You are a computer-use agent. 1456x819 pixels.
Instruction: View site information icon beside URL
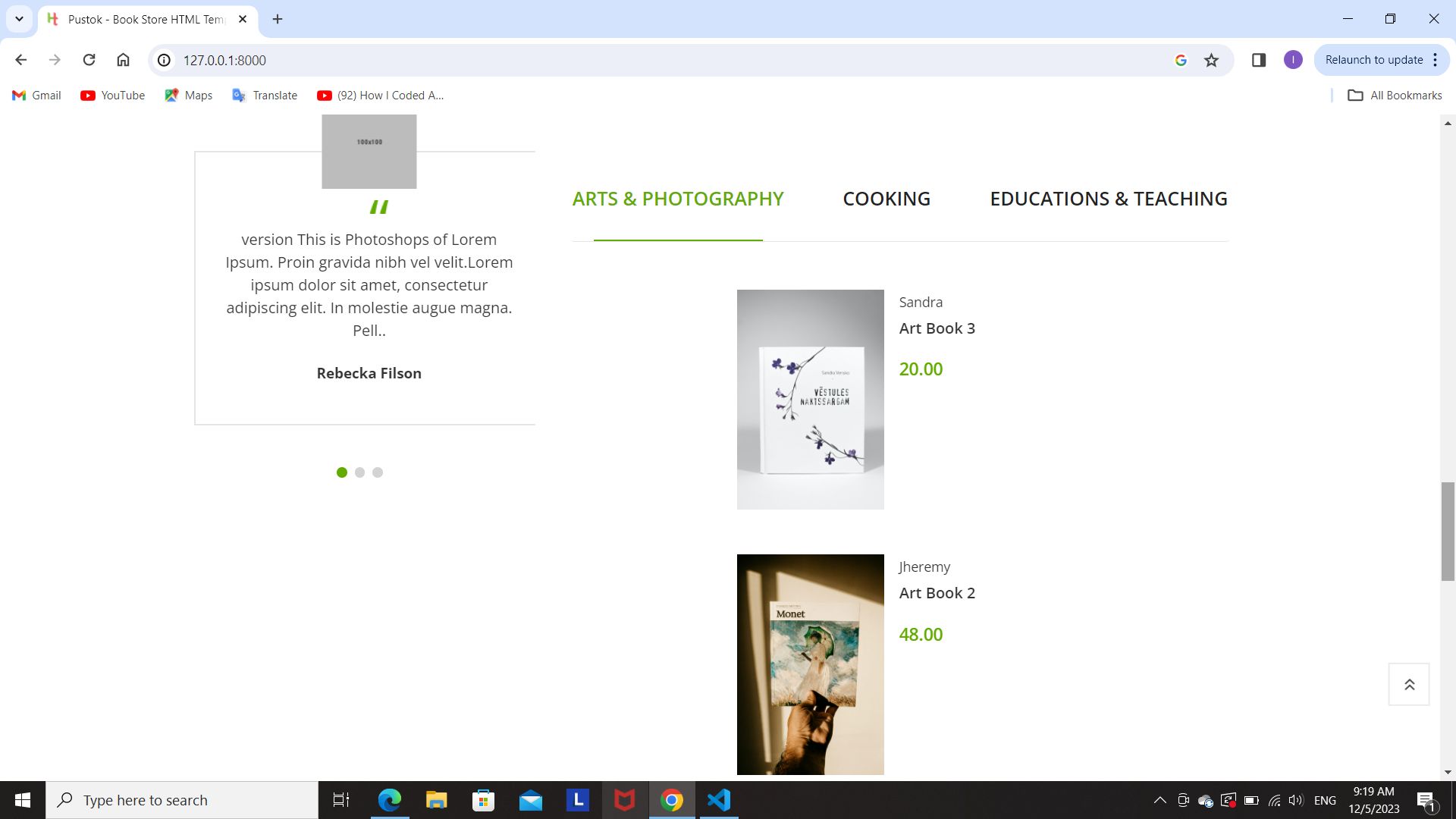[x=164, y=60]
